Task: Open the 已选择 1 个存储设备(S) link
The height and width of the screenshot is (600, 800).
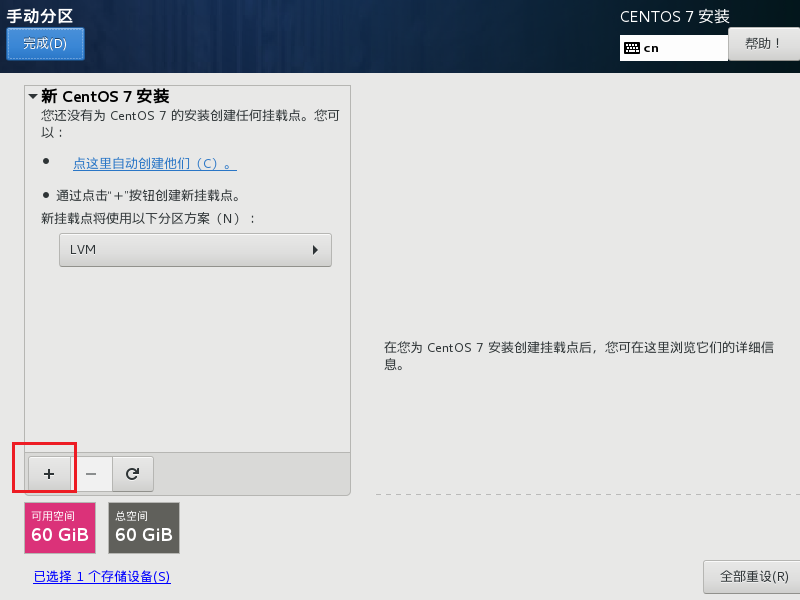Action: coord(102,577)
